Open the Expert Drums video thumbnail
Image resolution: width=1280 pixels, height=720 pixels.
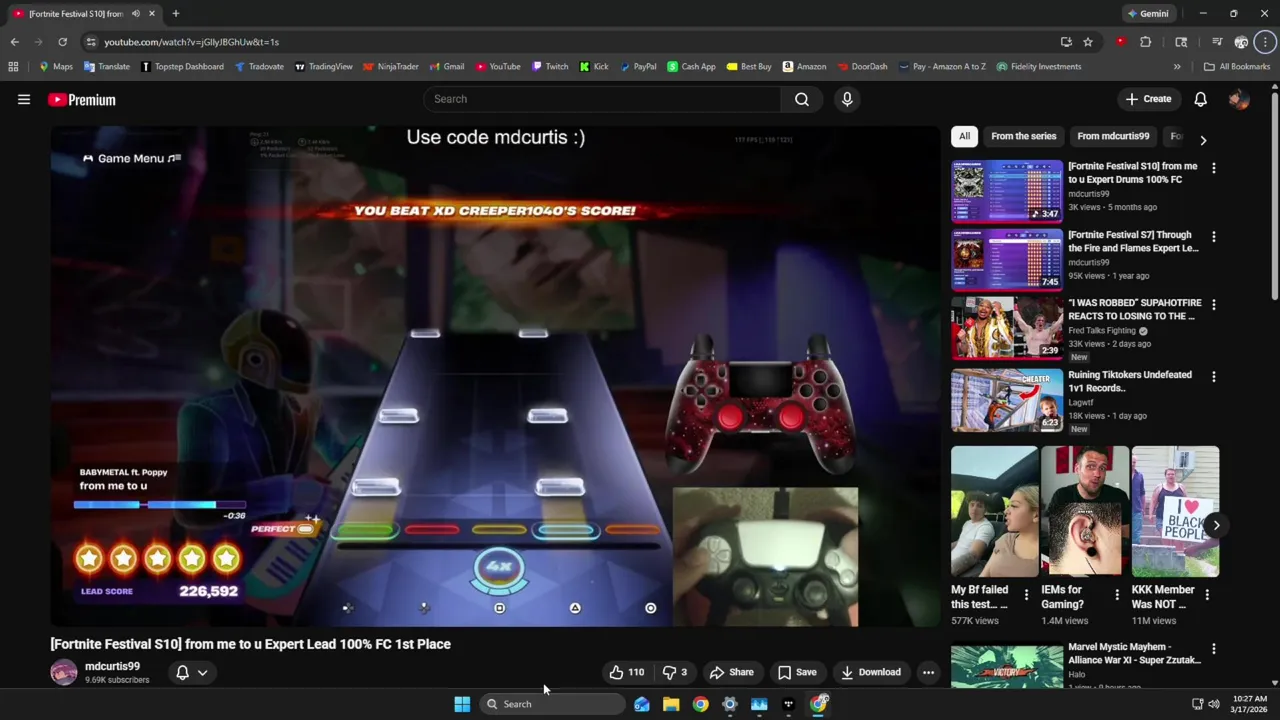click(x=1006, y=190)
